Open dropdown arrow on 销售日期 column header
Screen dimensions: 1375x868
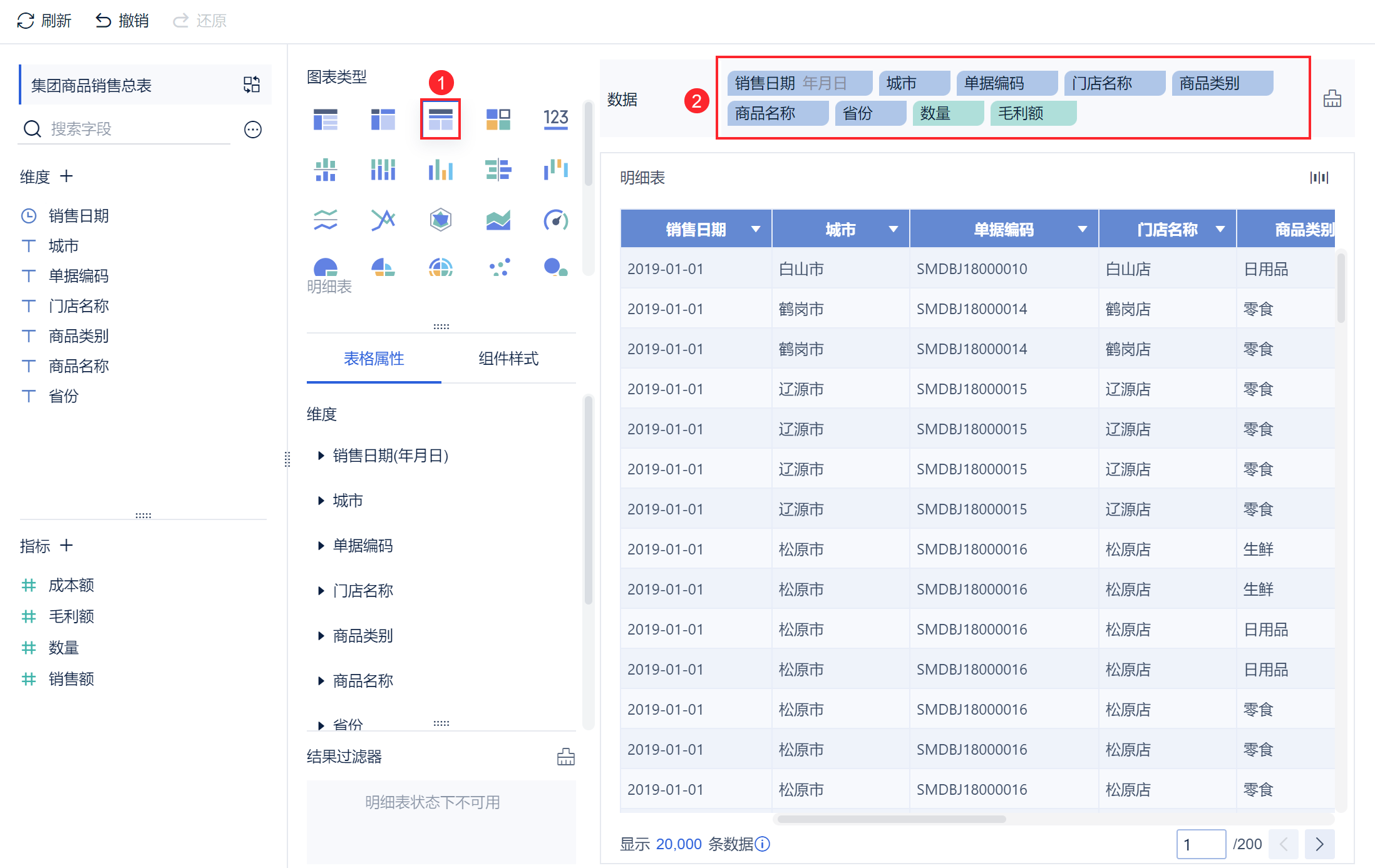756,230
